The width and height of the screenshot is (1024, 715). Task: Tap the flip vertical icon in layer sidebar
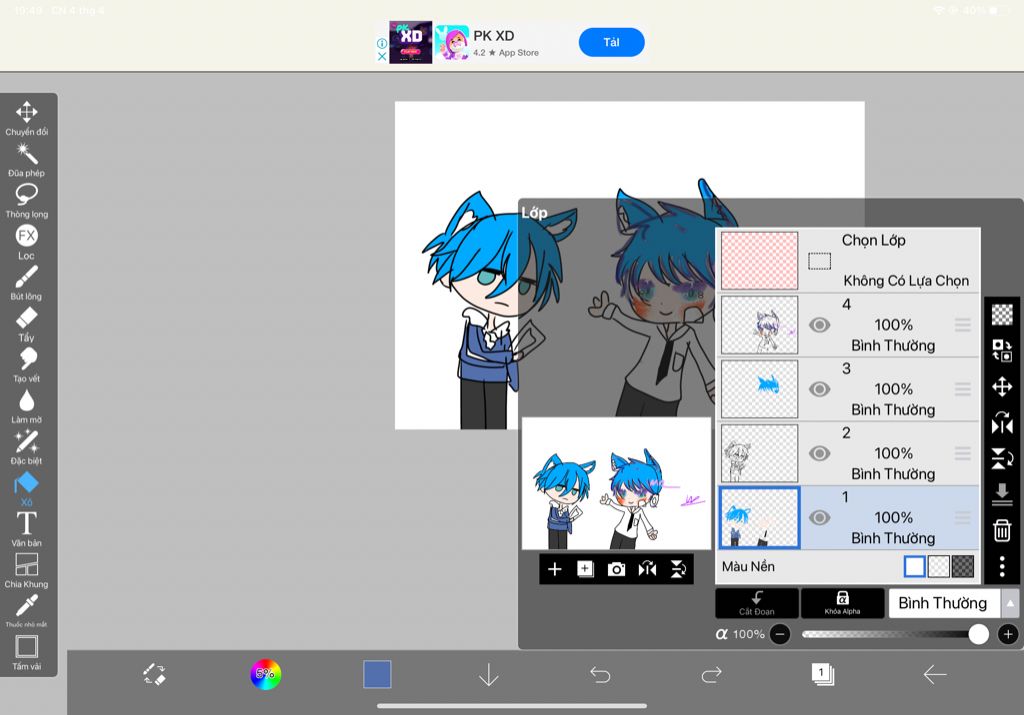click(1002, 458)
